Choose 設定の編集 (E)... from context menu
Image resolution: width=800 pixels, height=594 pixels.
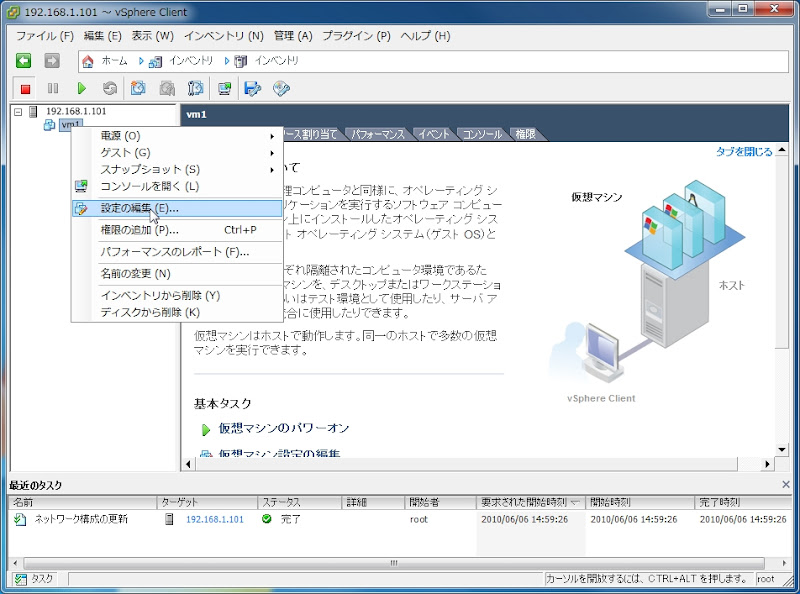177,208
